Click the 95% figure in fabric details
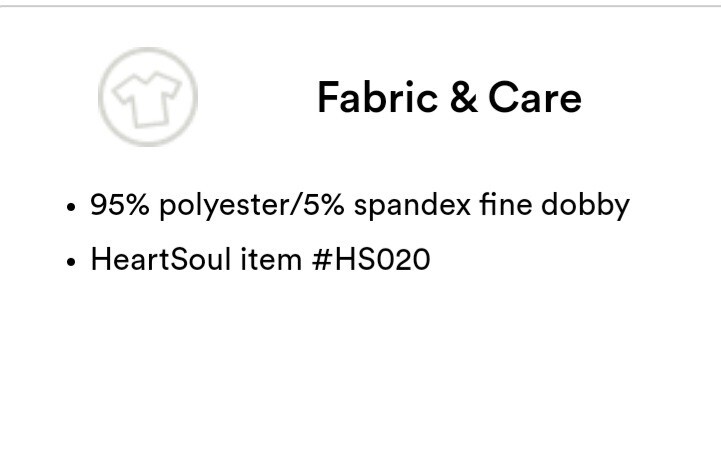 [120, 204]
